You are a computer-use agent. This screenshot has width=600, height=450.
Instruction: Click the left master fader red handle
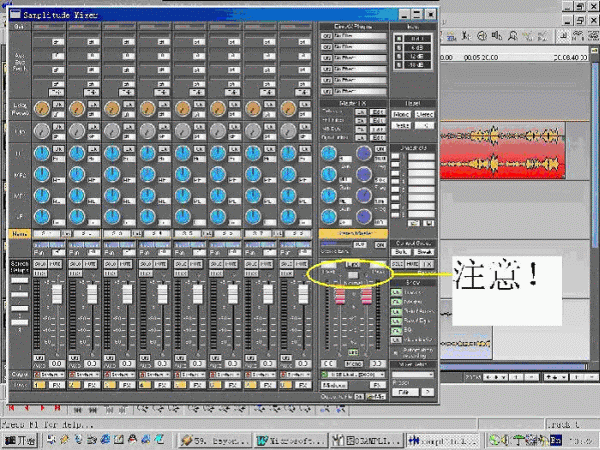click(340, 297)
